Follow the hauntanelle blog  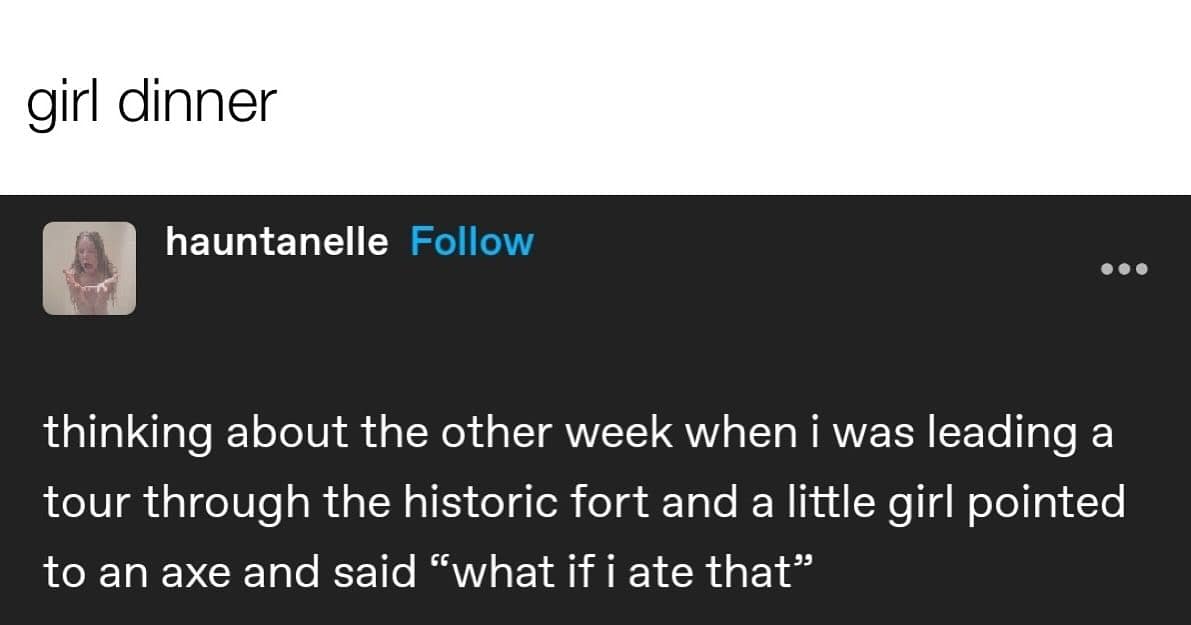tap(472, 242)
